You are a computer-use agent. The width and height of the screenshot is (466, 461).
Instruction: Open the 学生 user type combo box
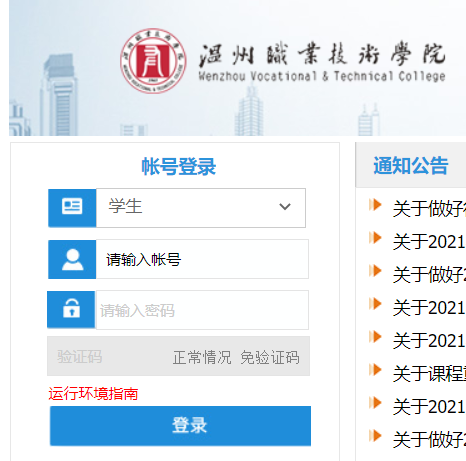point(201,208)
